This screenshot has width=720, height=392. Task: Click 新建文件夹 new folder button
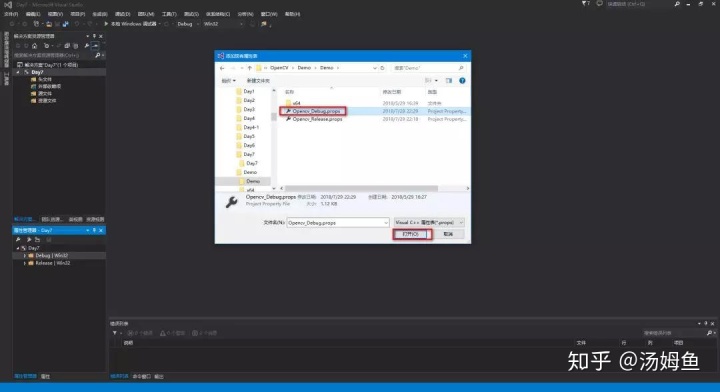point(258,81)
